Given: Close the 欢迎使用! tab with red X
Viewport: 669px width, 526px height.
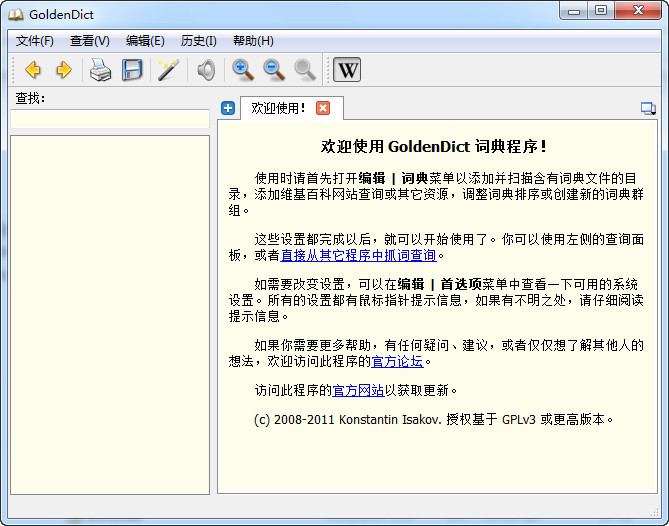Looking at the screenshot, I should tap(323, 108).
